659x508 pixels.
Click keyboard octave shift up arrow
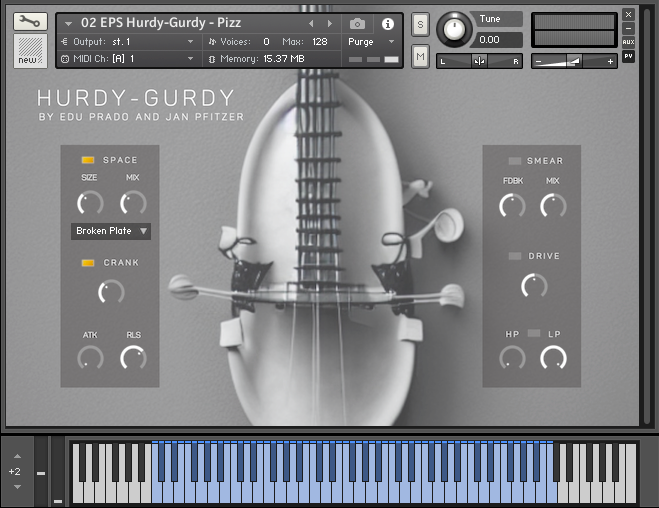click(x=16, y=456)
